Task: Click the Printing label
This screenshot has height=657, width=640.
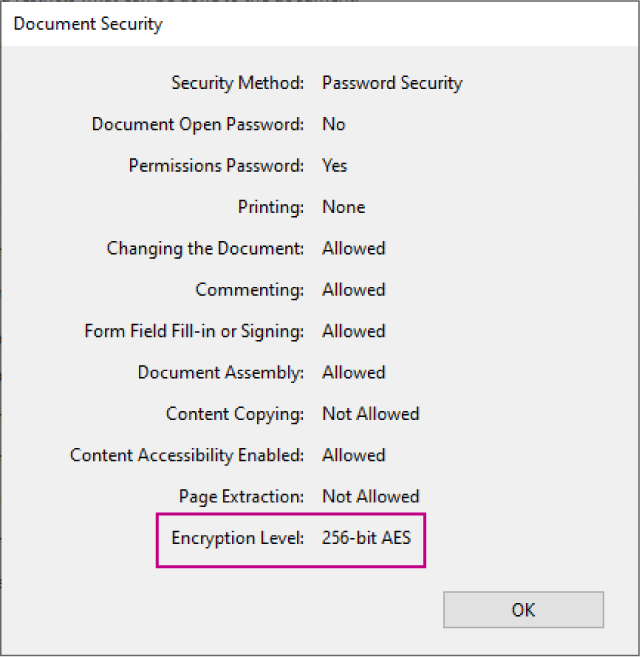Action: 271,207
